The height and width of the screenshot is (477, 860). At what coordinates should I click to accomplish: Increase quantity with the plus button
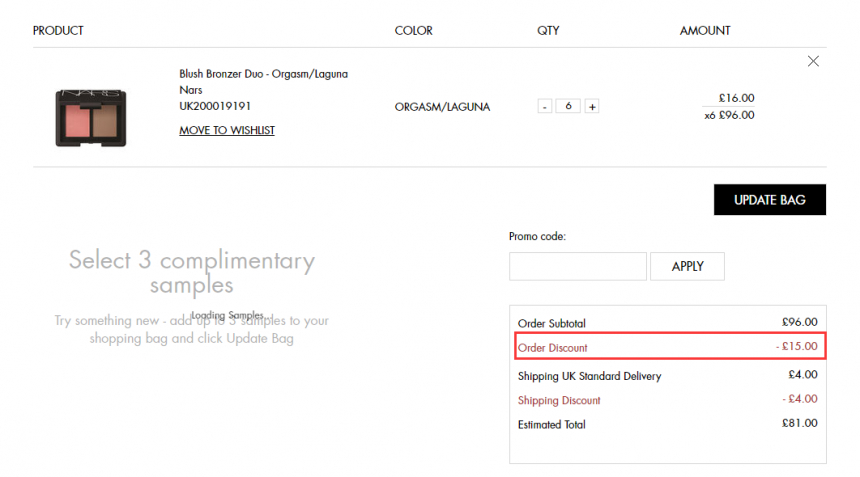592,106
